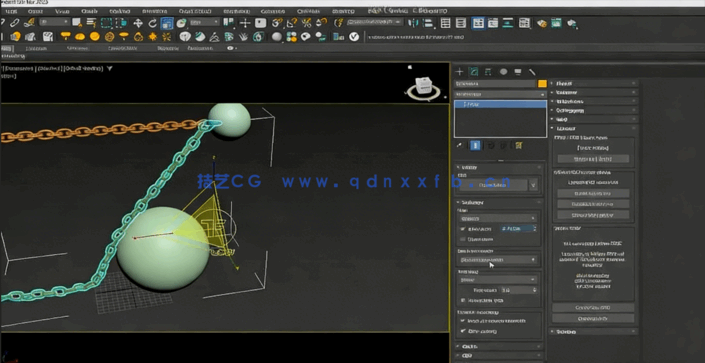Open the Rendering menu
Screen dimensions: 705x363
(237, 11)
